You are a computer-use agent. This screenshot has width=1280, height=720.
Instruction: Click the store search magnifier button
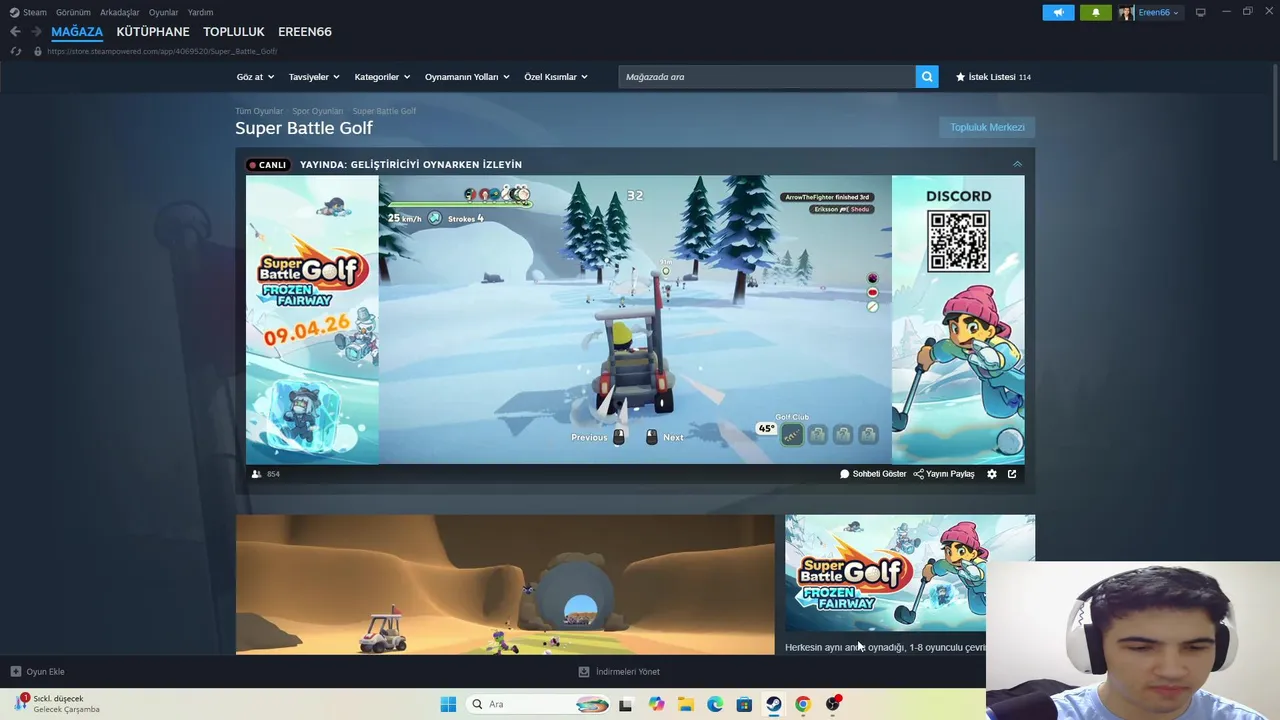[927, 77]
